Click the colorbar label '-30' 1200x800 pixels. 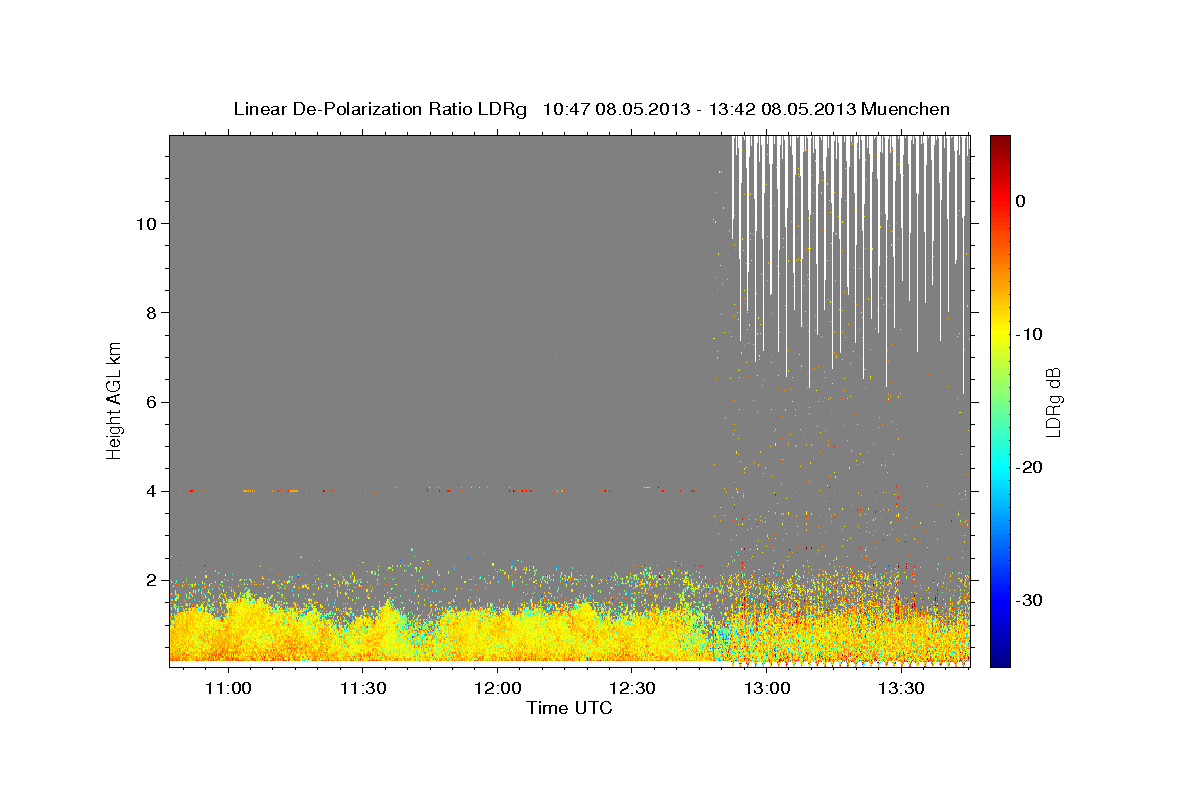(x=1030, y=600)
